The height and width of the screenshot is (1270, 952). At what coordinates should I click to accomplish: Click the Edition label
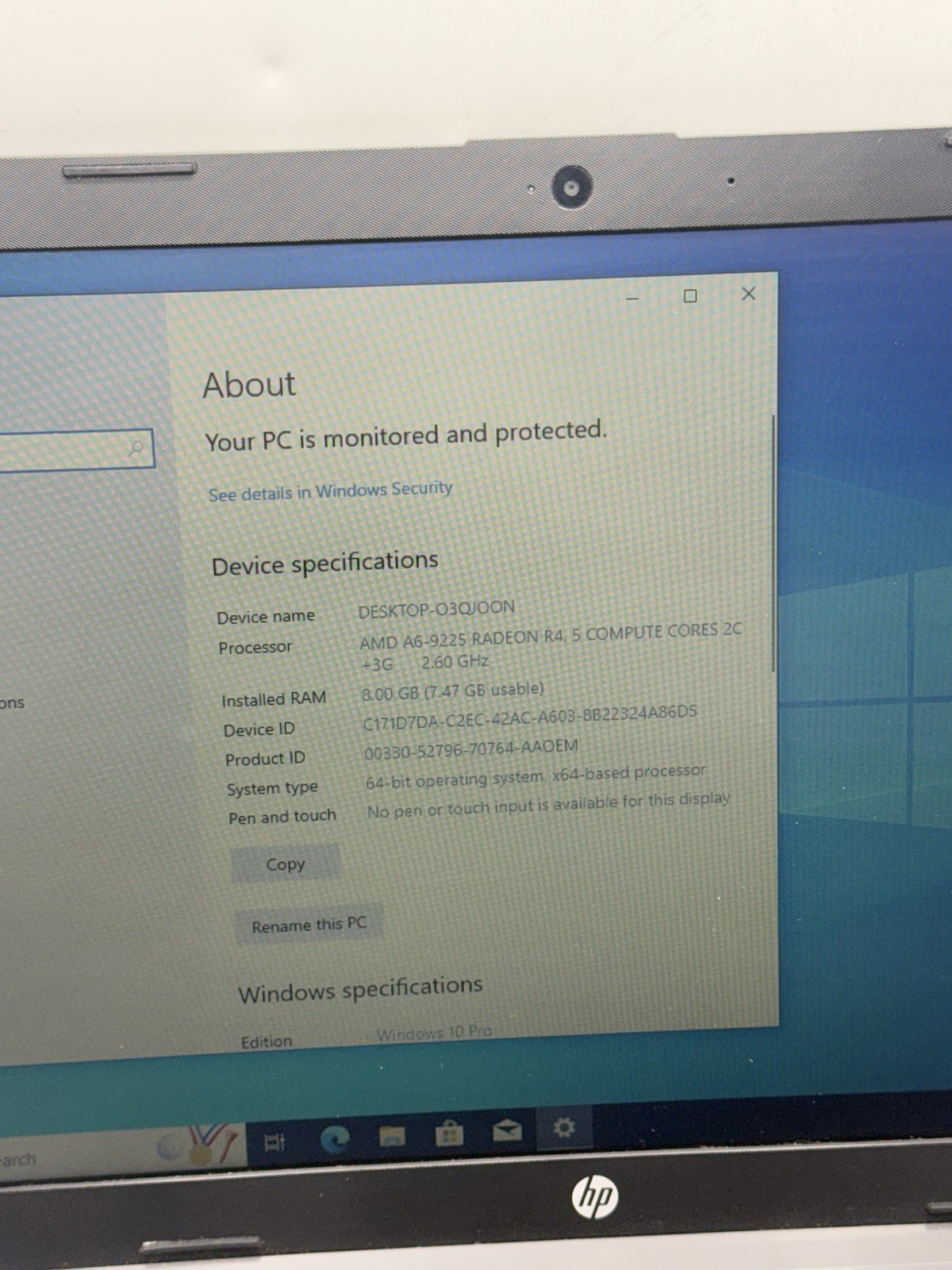pos(267,1041)
